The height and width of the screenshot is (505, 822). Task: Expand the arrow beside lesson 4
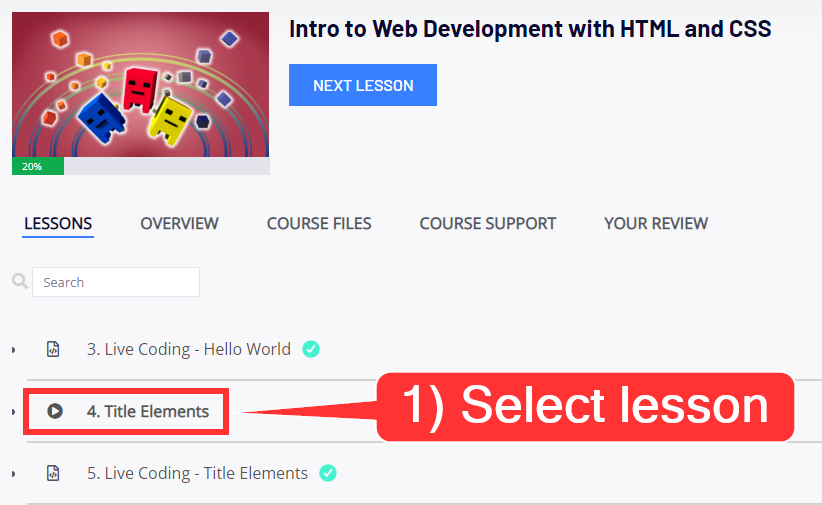[14, 412]
